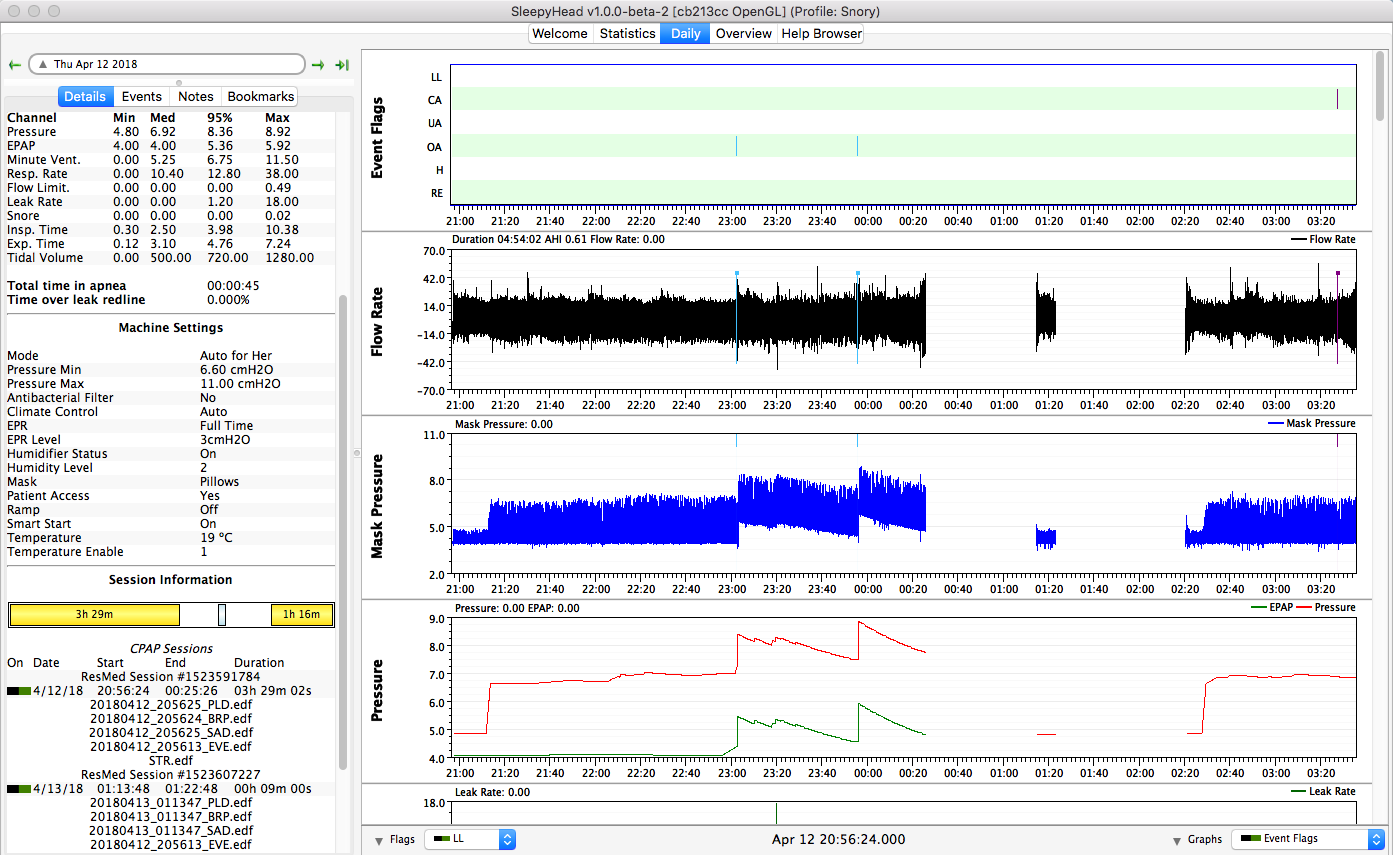Open the Graphs combo box showing Event Flags
The width and height of the screenshot is (1393, 855).
(1309, 839)
